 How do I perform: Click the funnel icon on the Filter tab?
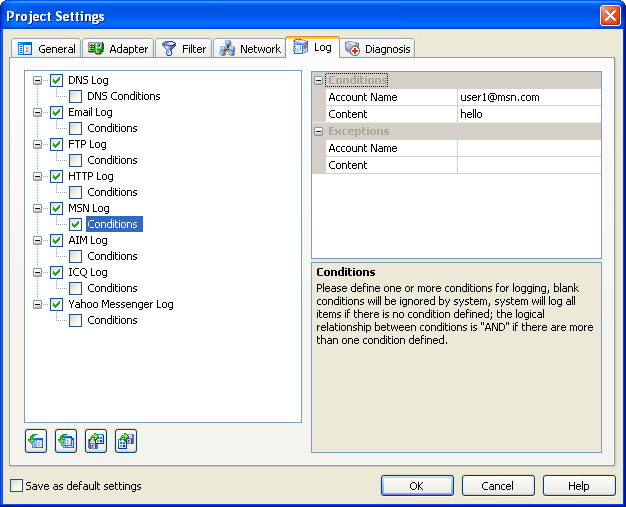coord(169,48)
